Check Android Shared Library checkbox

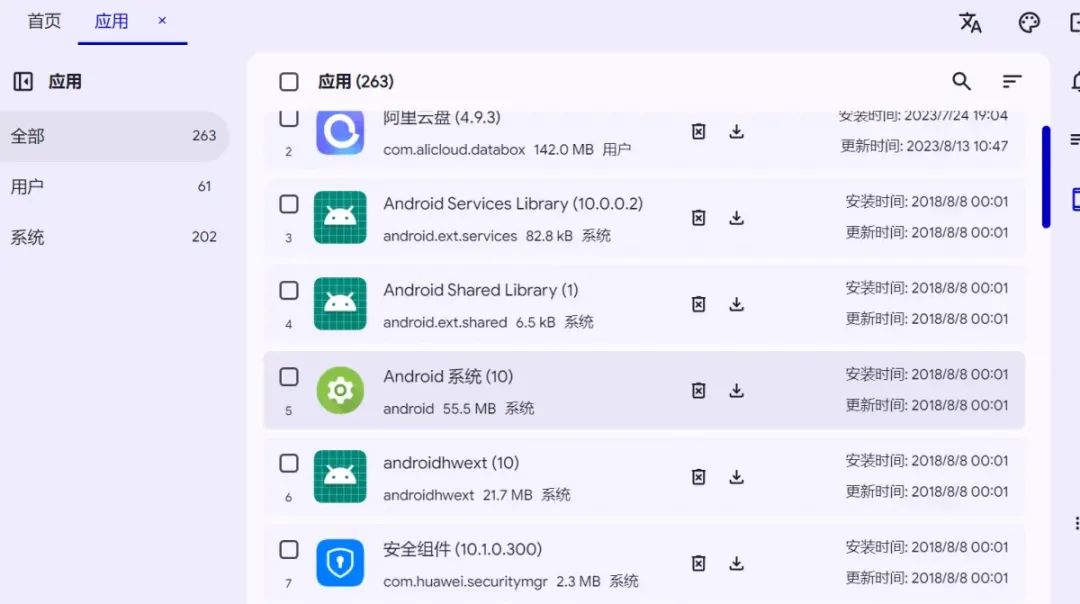(x=289, y=291)
